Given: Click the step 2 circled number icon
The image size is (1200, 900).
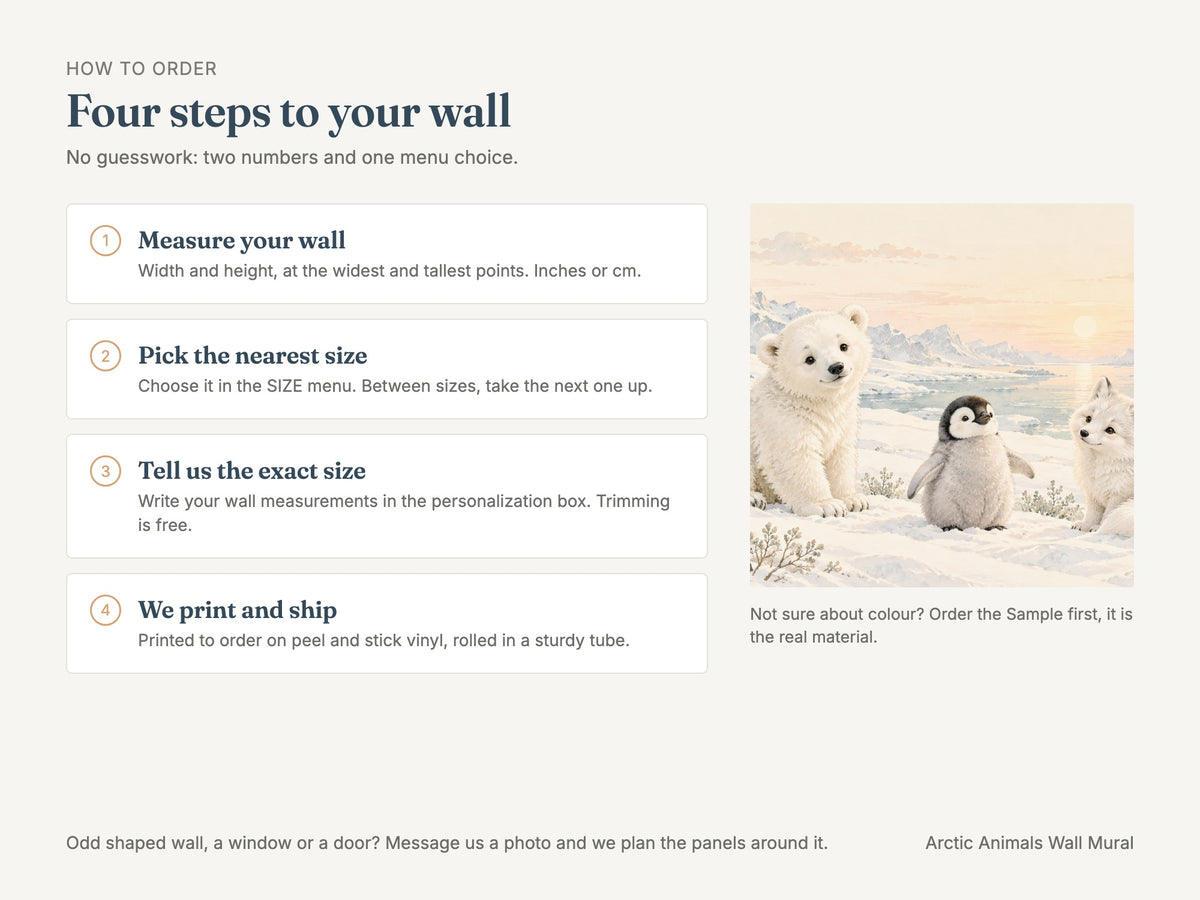Looking at the screenshot, I should [x=105, y=355].
